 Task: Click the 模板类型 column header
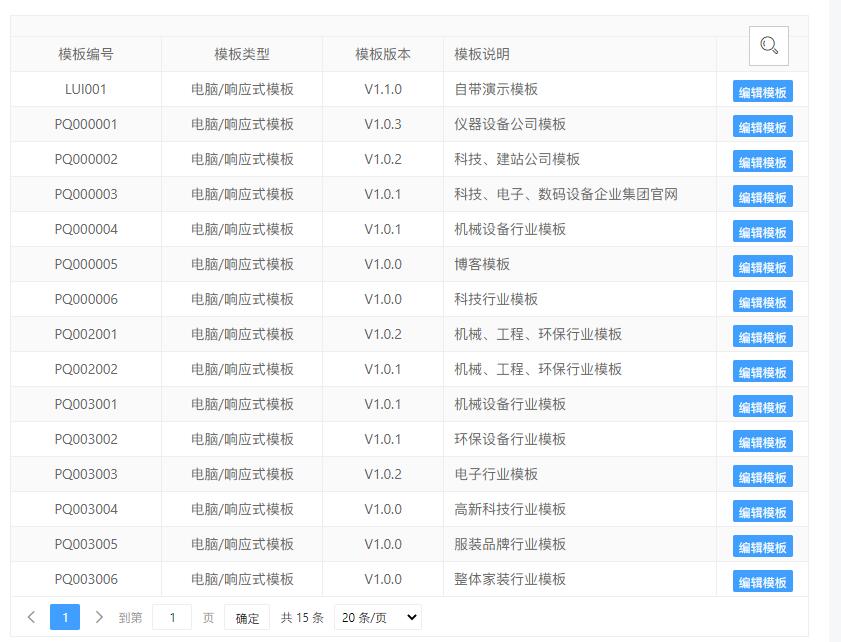coord(242,54)
